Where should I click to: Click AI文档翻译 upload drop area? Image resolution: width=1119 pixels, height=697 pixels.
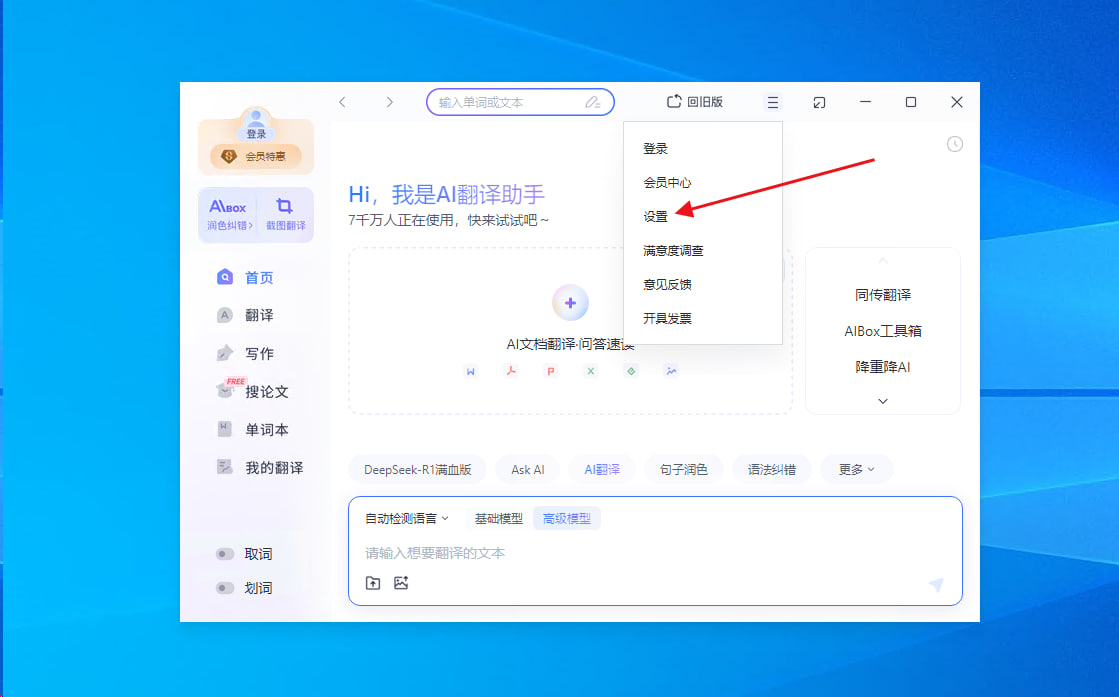point(570,331)
